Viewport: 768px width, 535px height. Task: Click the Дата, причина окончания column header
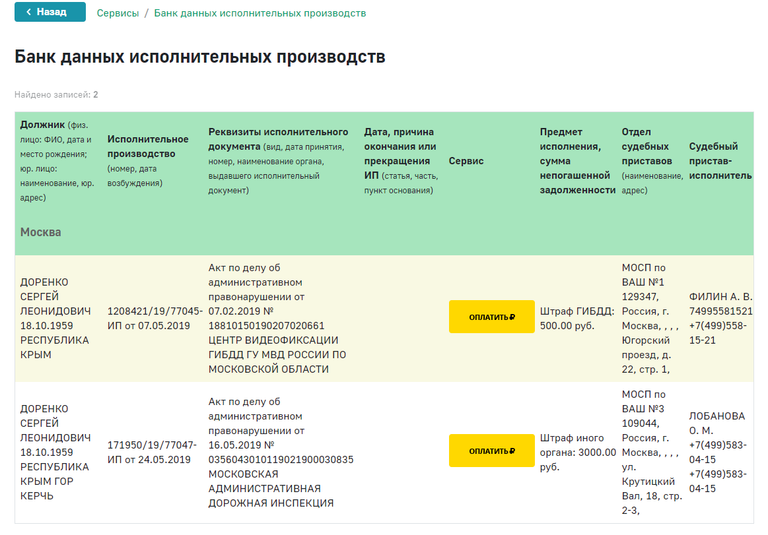(x=401, y=161)
